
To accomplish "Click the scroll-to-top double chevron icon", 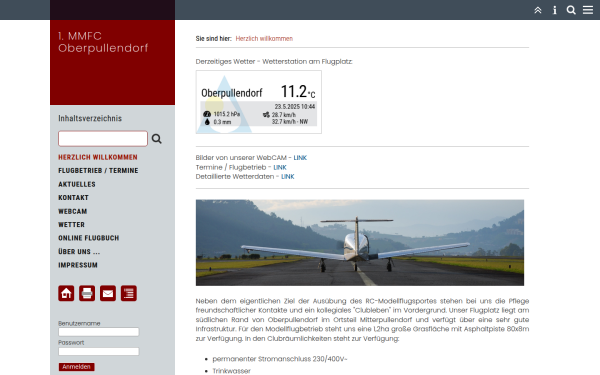I will tap(538, 10).
